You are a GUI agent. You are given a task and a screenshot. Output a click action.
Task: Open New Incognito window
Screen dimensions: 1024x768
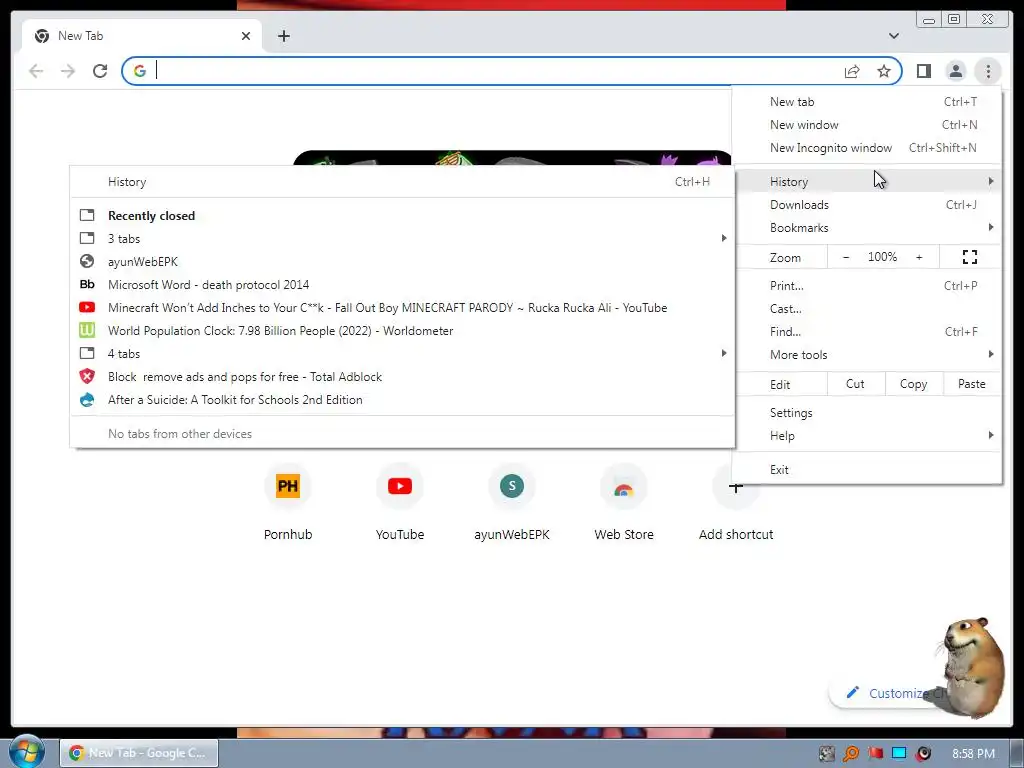click(869, 148)
